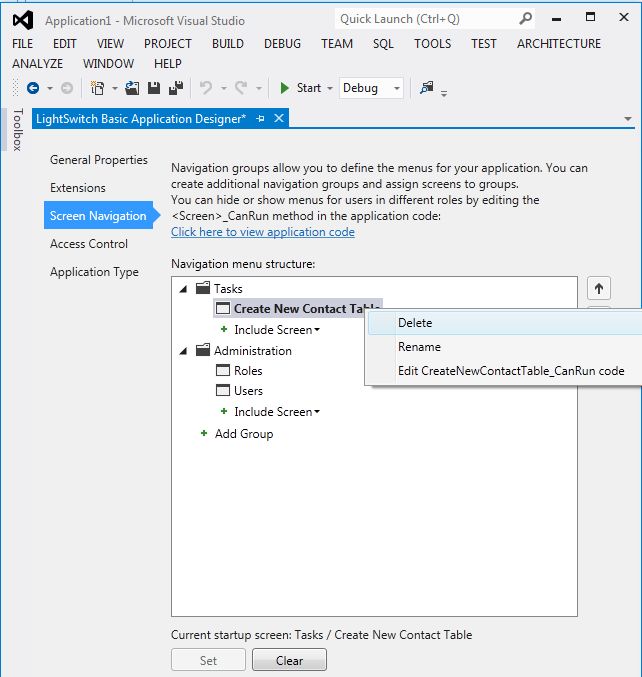
Task: Click the Save All toolbar icon
Action: pyautogui.click(x=176, y=88)
